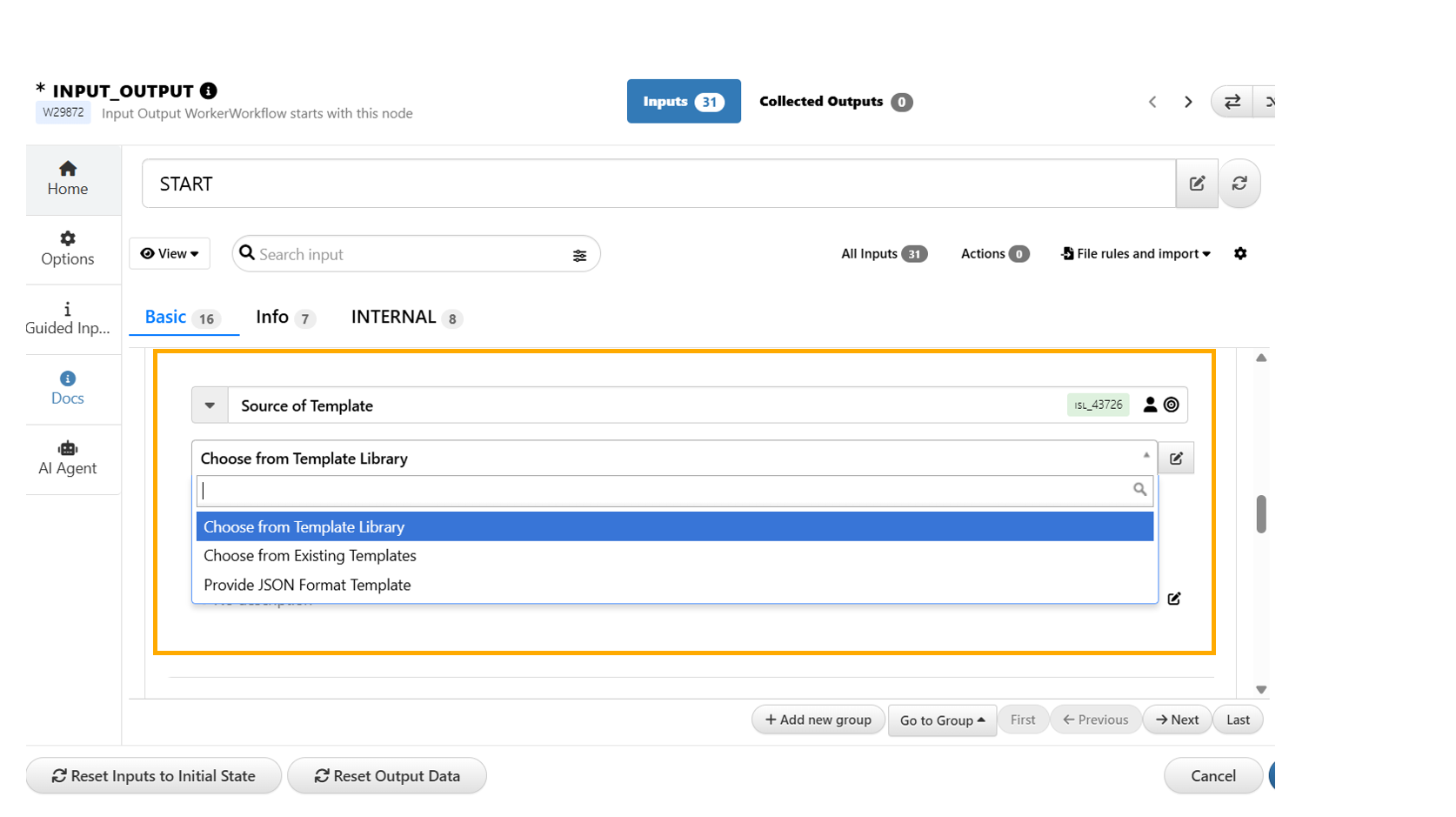Image resolution: width=1456 pixels, height=817 pixels.
Task: Open the View dropdown
Action: tap(170, 253)
